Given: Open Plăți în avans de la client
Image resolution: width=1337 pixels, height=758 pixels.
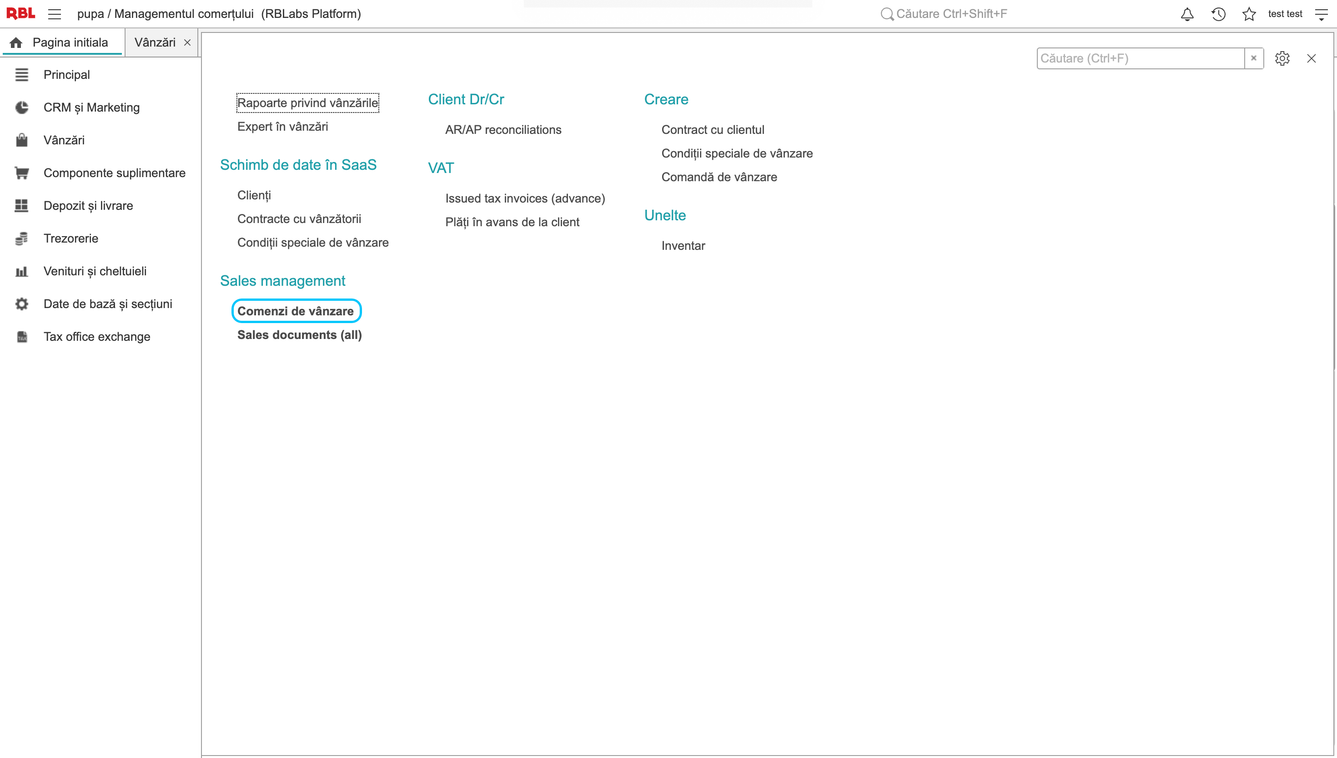Looking at the screenshot, I should coord(512,222).
